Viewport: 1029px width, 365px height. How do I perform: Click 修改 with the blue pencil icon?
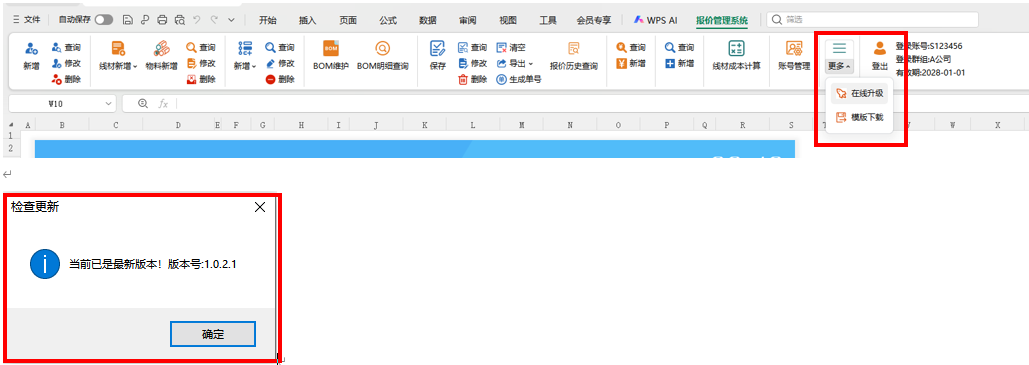point(280,64)
